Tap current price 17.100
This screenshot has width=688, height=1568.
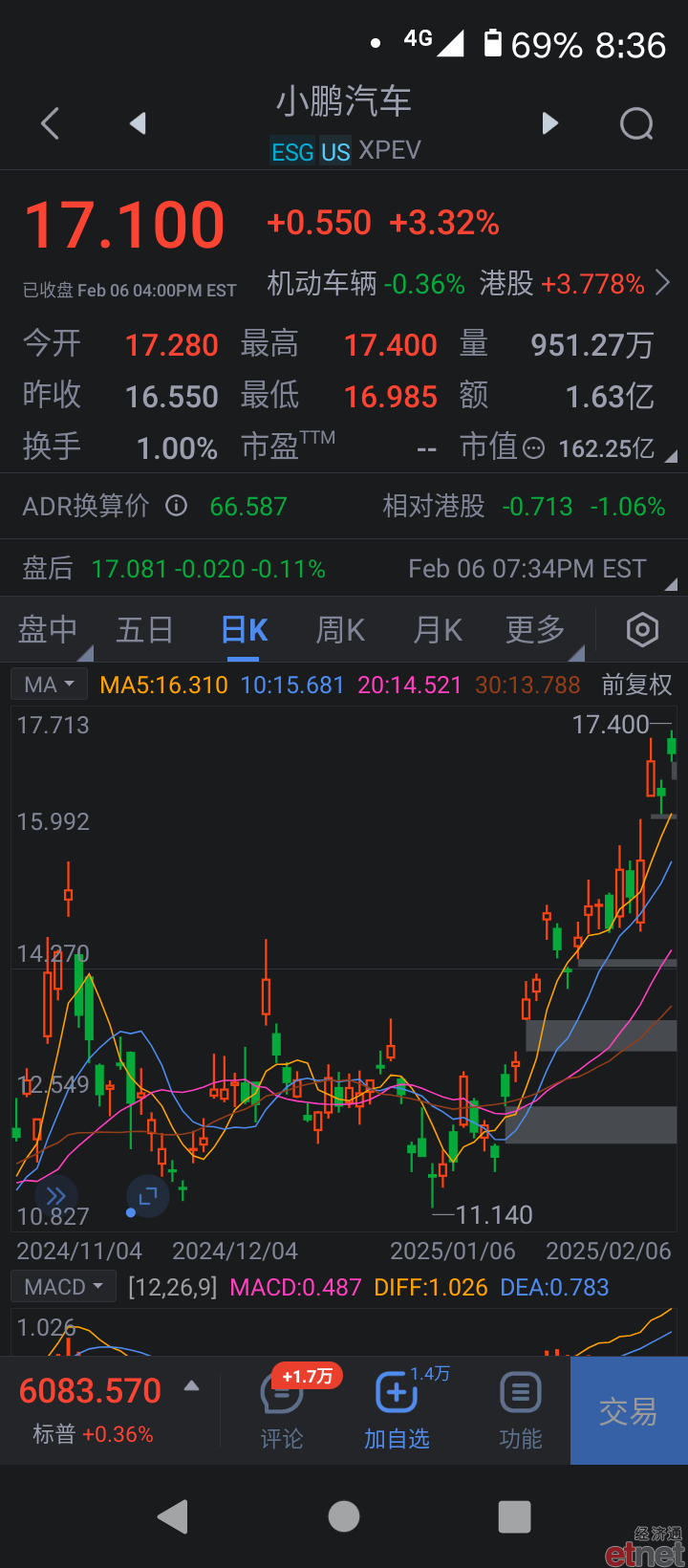coord(124,226)
